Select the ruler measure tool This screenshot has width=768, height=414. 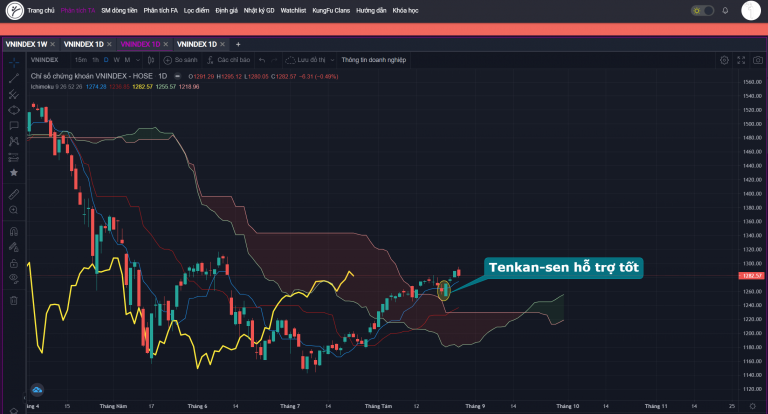[14, 195]
